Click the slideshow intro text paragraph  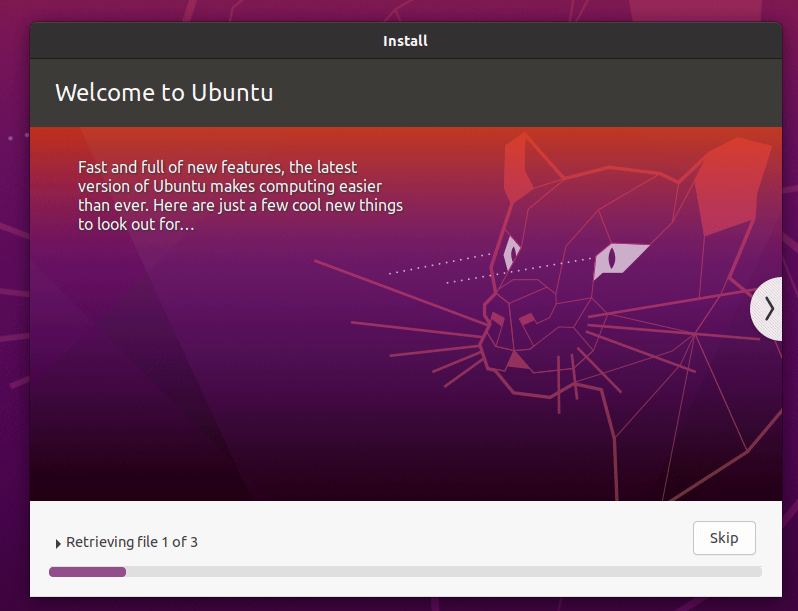240,195
